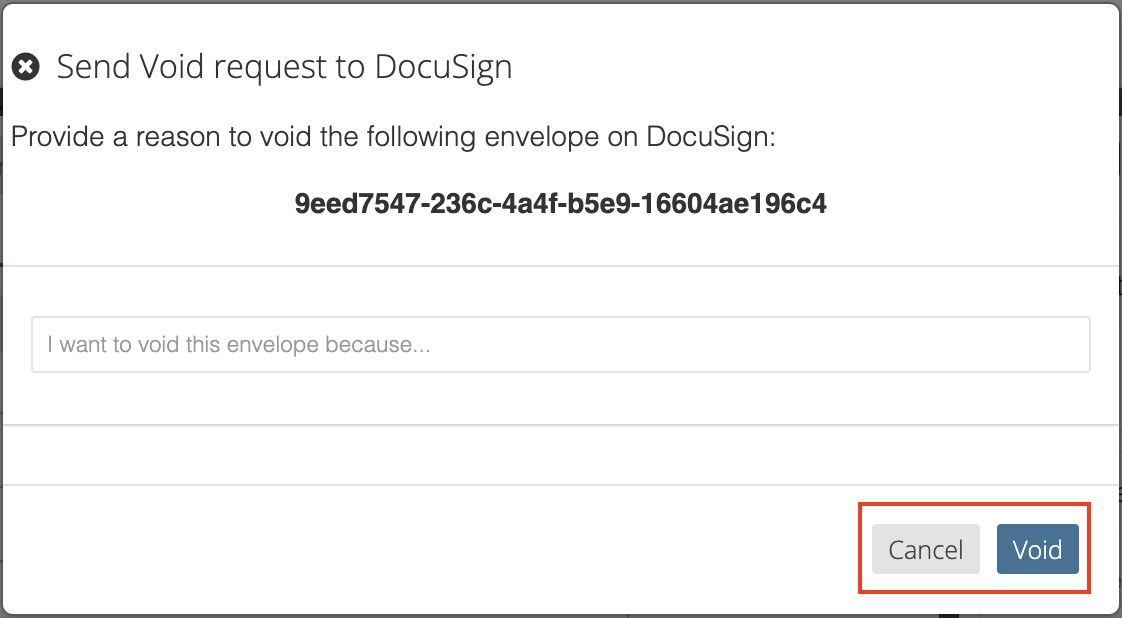
Task: Click the "Send Void request to DocuSign" heading
Action: pyautogui.click(x=284, y=68)
